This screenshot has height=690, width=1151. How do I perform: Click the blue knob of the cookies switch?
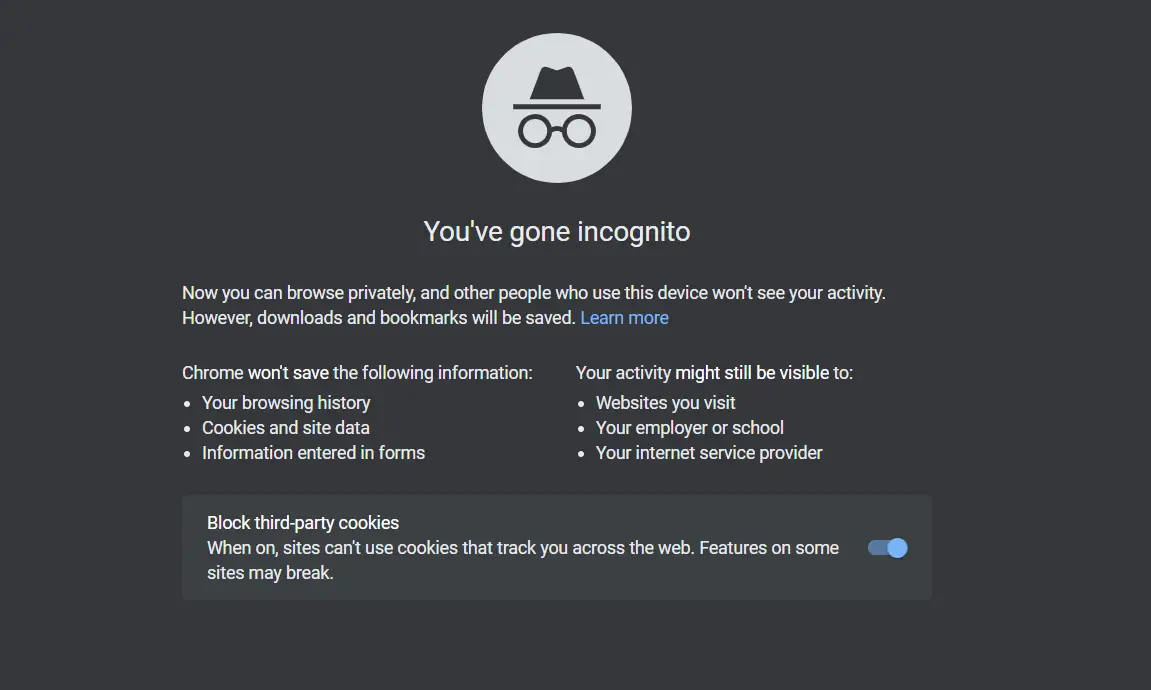tap(897, 548)
